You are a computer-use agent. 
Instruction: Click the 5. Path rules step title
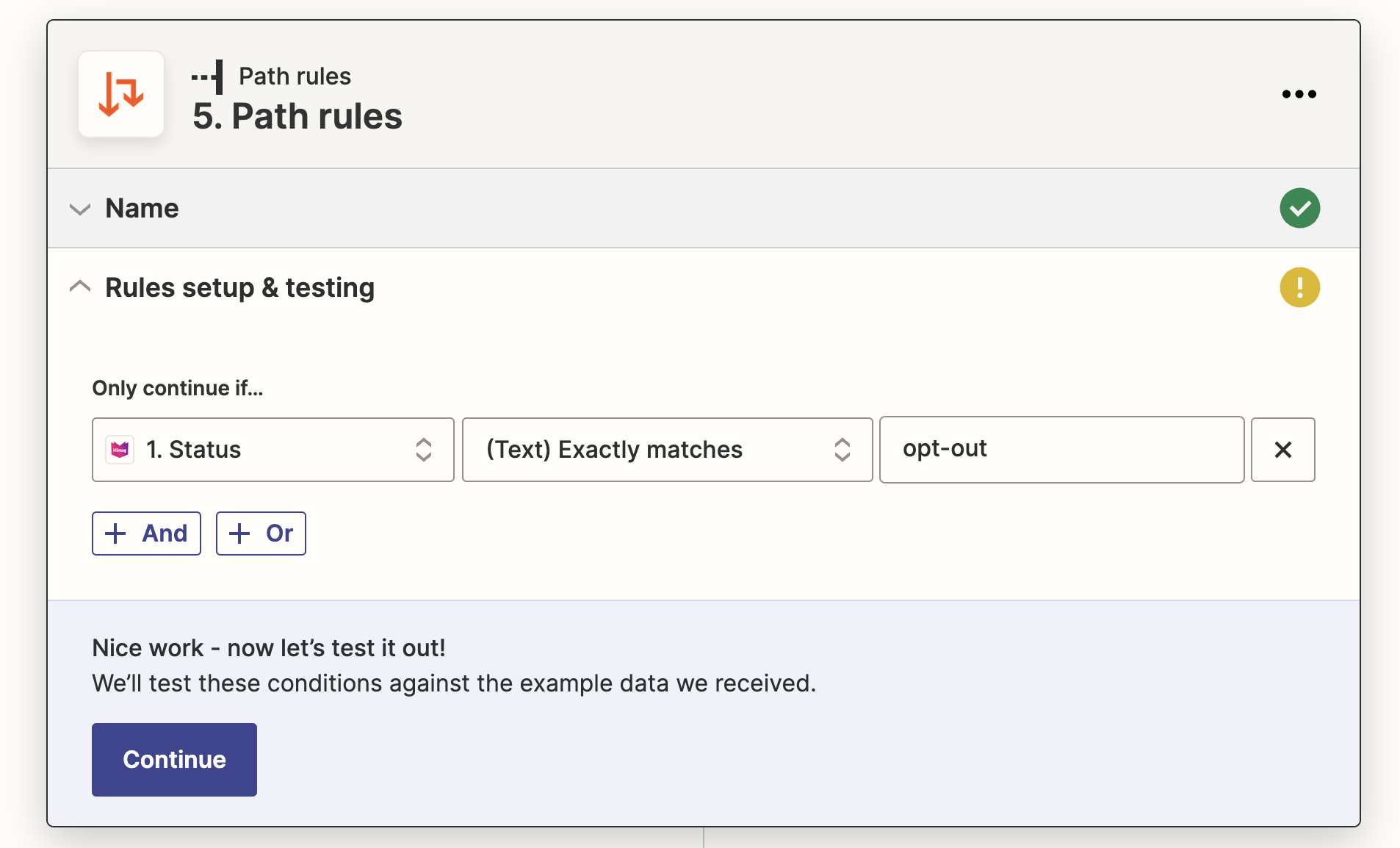click(x=297, y=116)
